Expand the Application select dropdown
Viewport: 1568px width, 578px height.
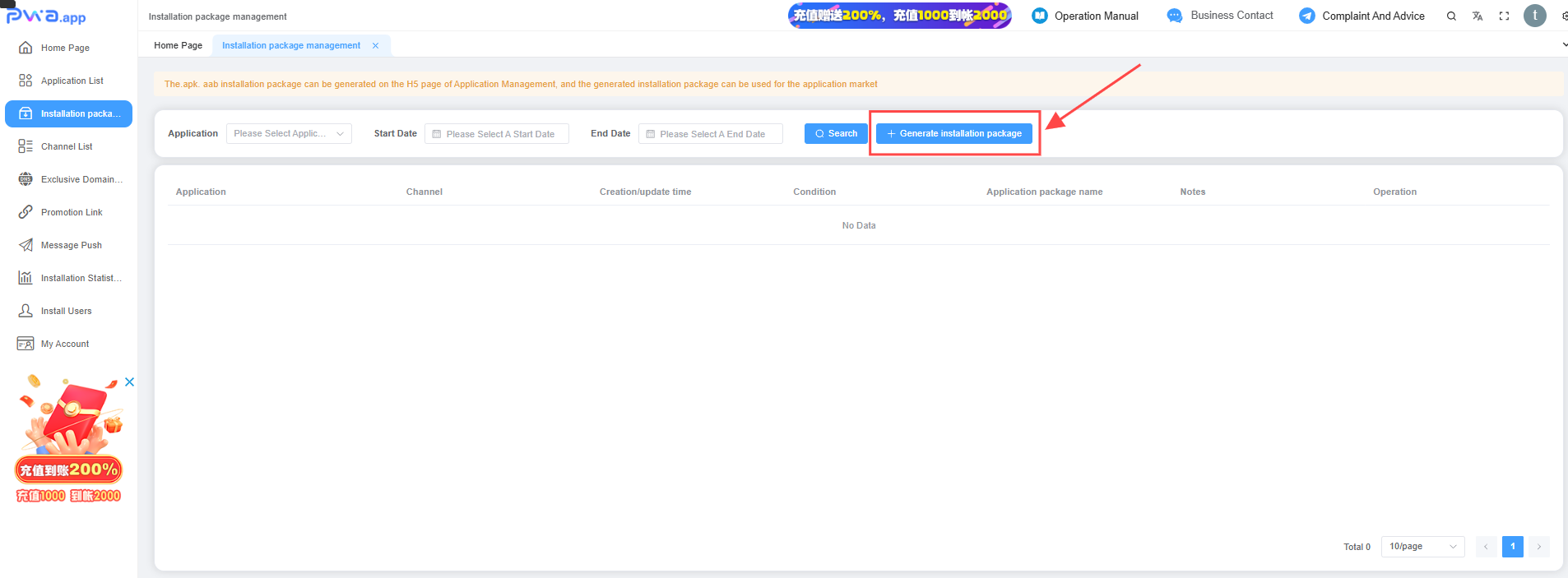289,134
